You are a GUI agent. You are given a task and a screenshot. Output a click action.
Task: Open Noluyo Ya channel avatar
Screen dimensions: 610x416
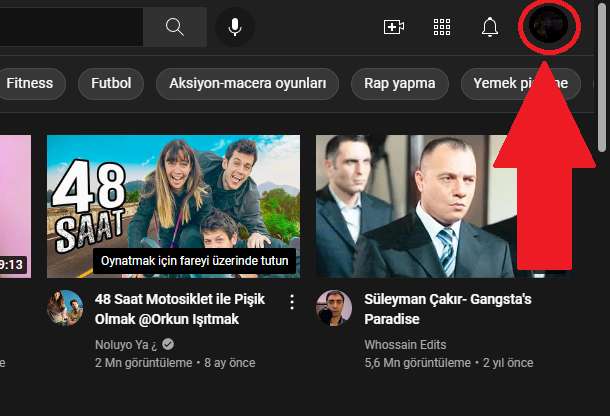coord(65,308)
